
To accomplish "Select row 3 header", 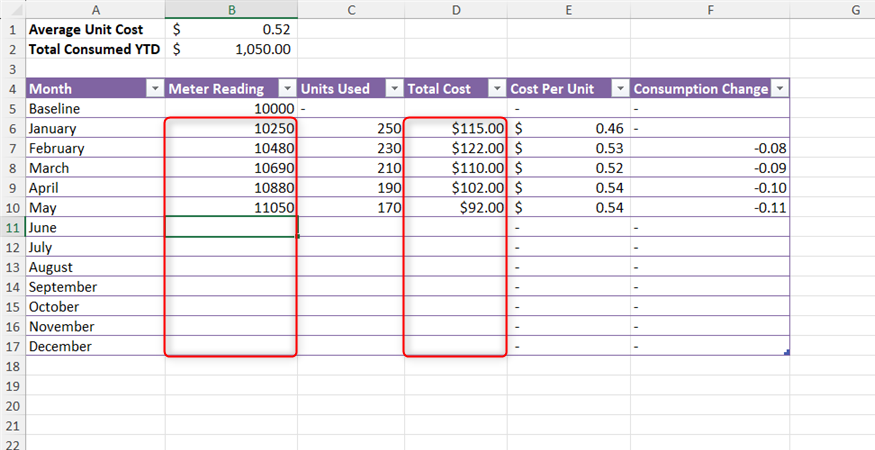I will 13,69.
